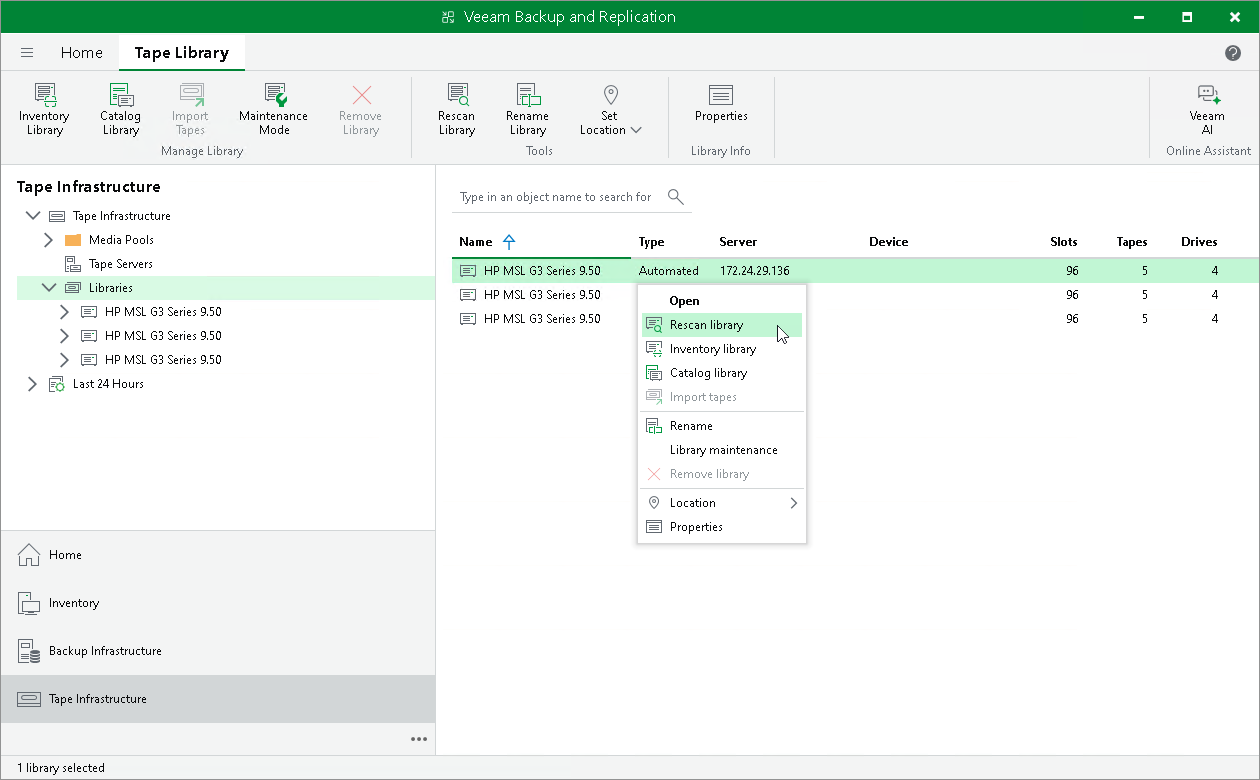Sort the list by the Drives column
1260x780 pixels.
[1199, 242]
